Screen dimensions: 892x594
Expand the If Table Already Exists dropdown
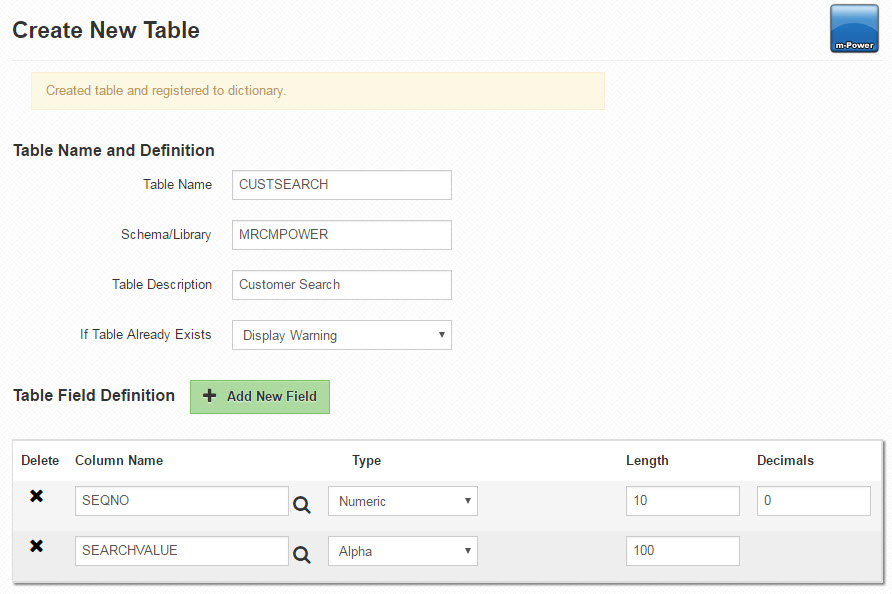[x=341, y=335]
